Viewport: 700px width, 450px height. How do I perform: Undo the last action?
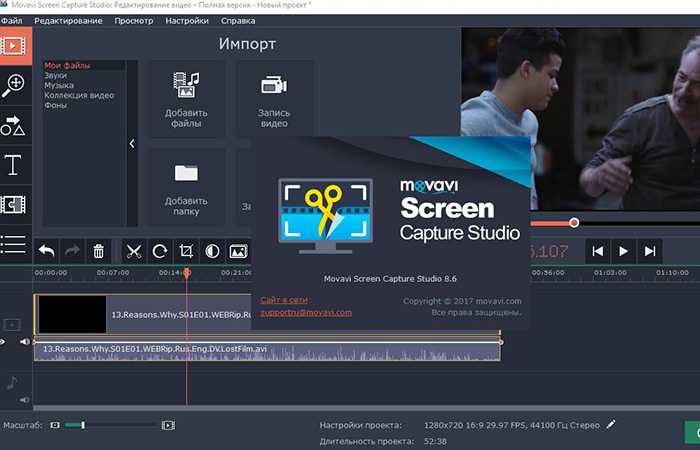click(46, 251)
